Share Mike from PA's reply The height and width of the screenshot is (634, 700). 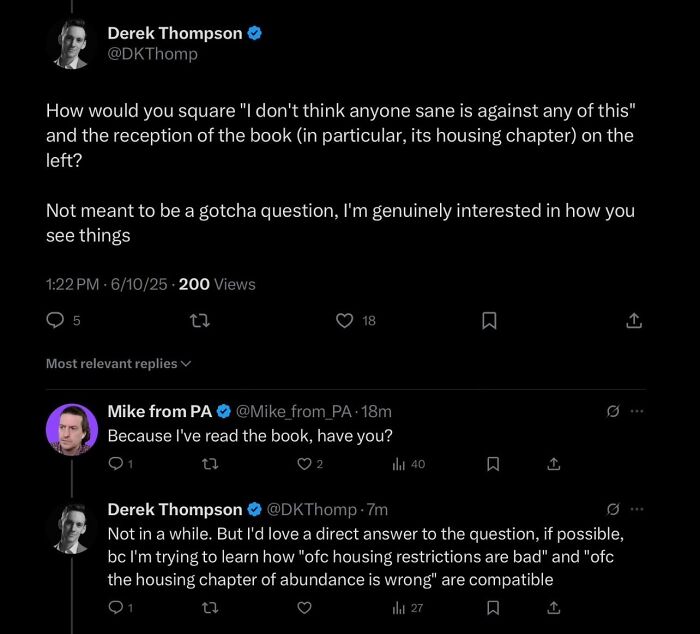553,464
